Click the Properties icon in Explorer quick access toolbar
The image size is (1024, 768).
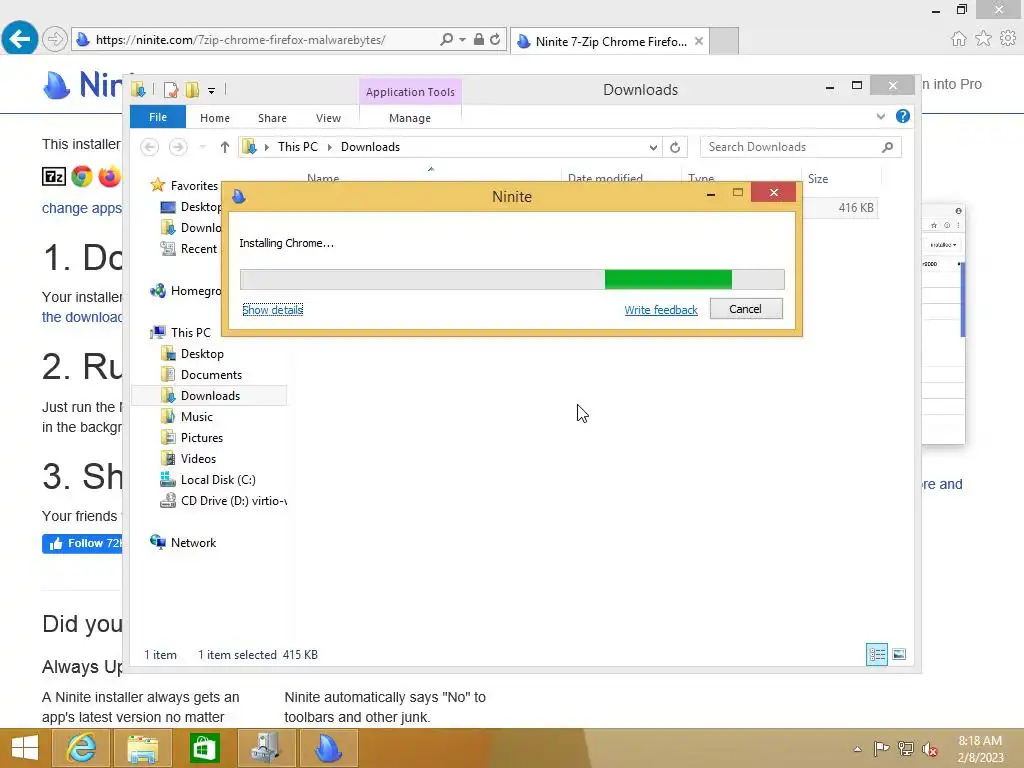click(171, 89)
